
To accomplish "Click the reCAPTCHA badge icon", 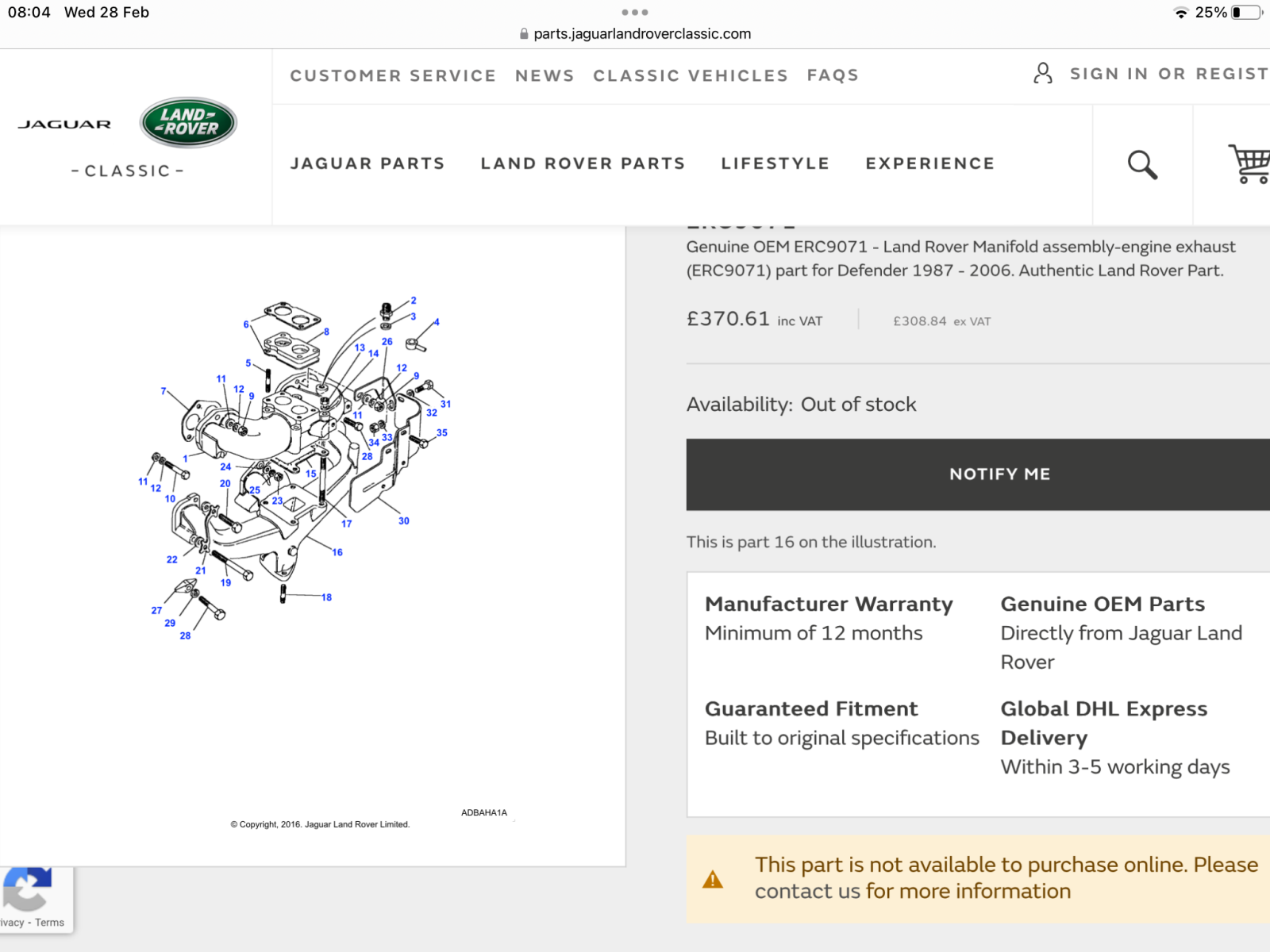I will point(28,889).
